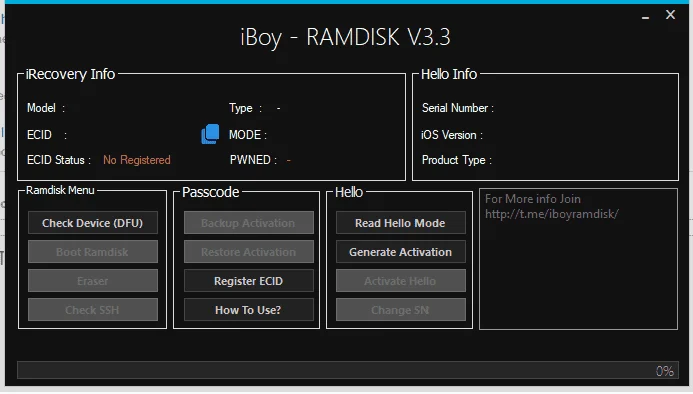Viewport: 693px width, 394px height.
Task: Click the 'Serial Number :' label
Action: pyautogui.click(x=458, y=108)
